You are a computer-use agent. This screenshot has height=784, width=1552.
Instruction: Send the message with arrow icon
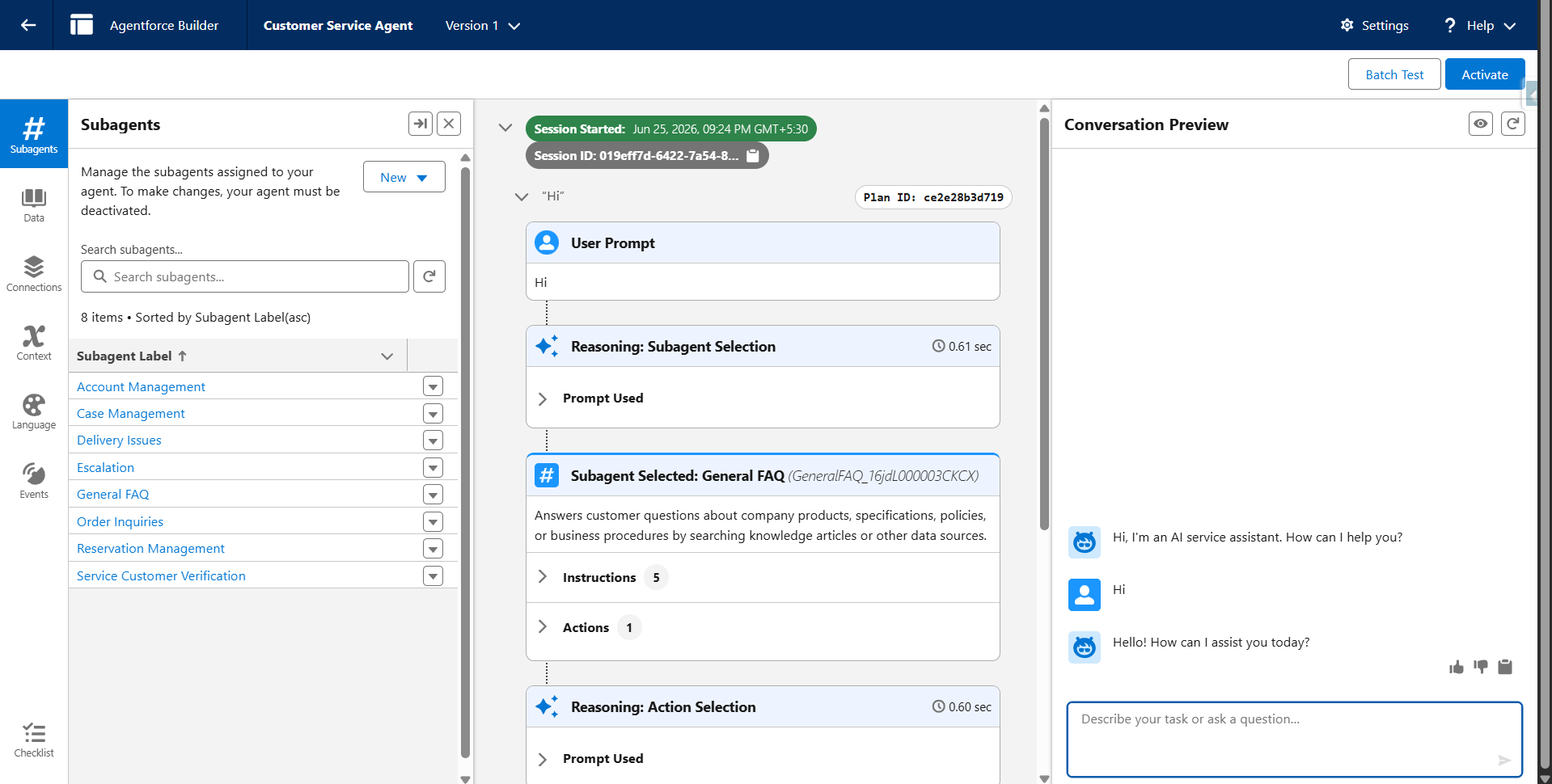point(1504,760)
